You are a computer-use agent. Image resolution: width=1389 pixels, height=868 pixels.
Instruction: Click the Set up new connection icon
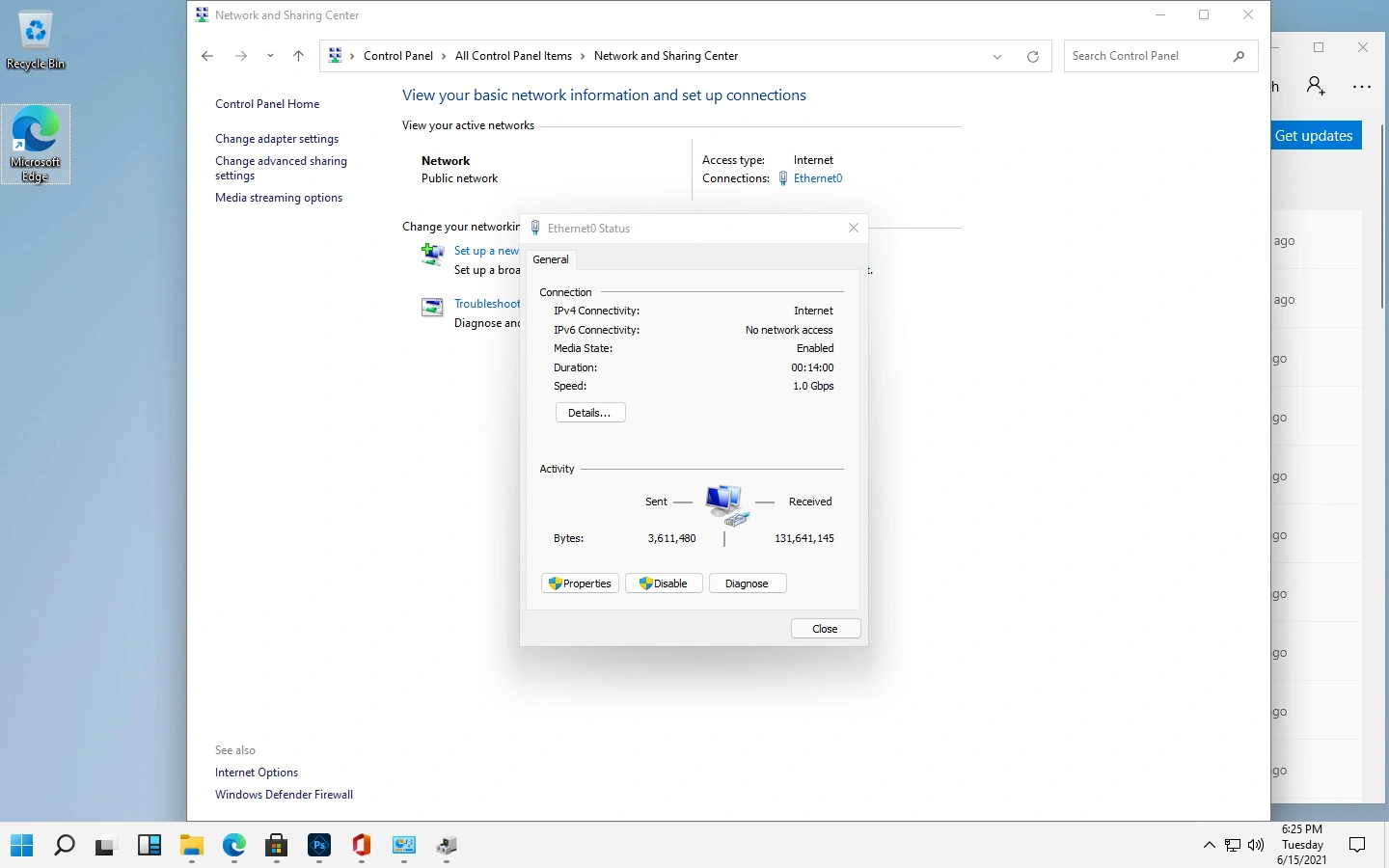(432, 255)
